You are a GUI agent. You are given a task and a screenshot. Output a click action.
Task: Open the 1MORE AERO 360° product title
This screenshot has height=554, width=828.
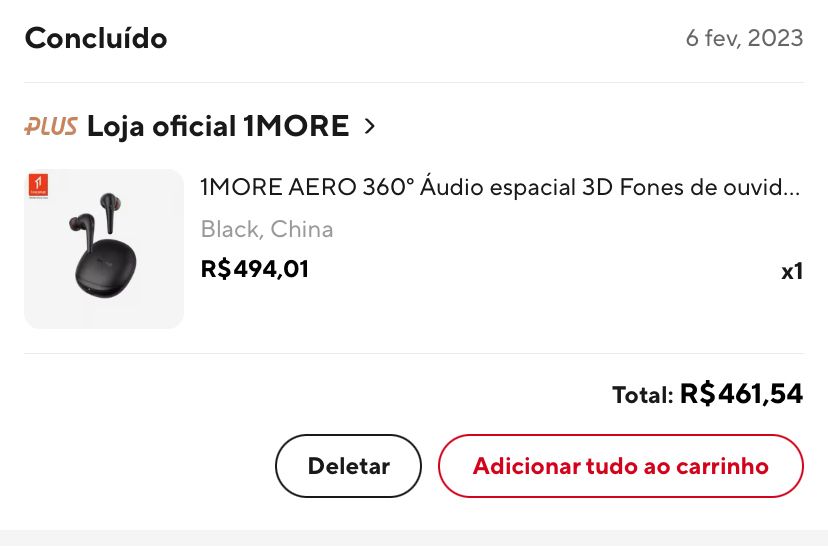point(500,187)
